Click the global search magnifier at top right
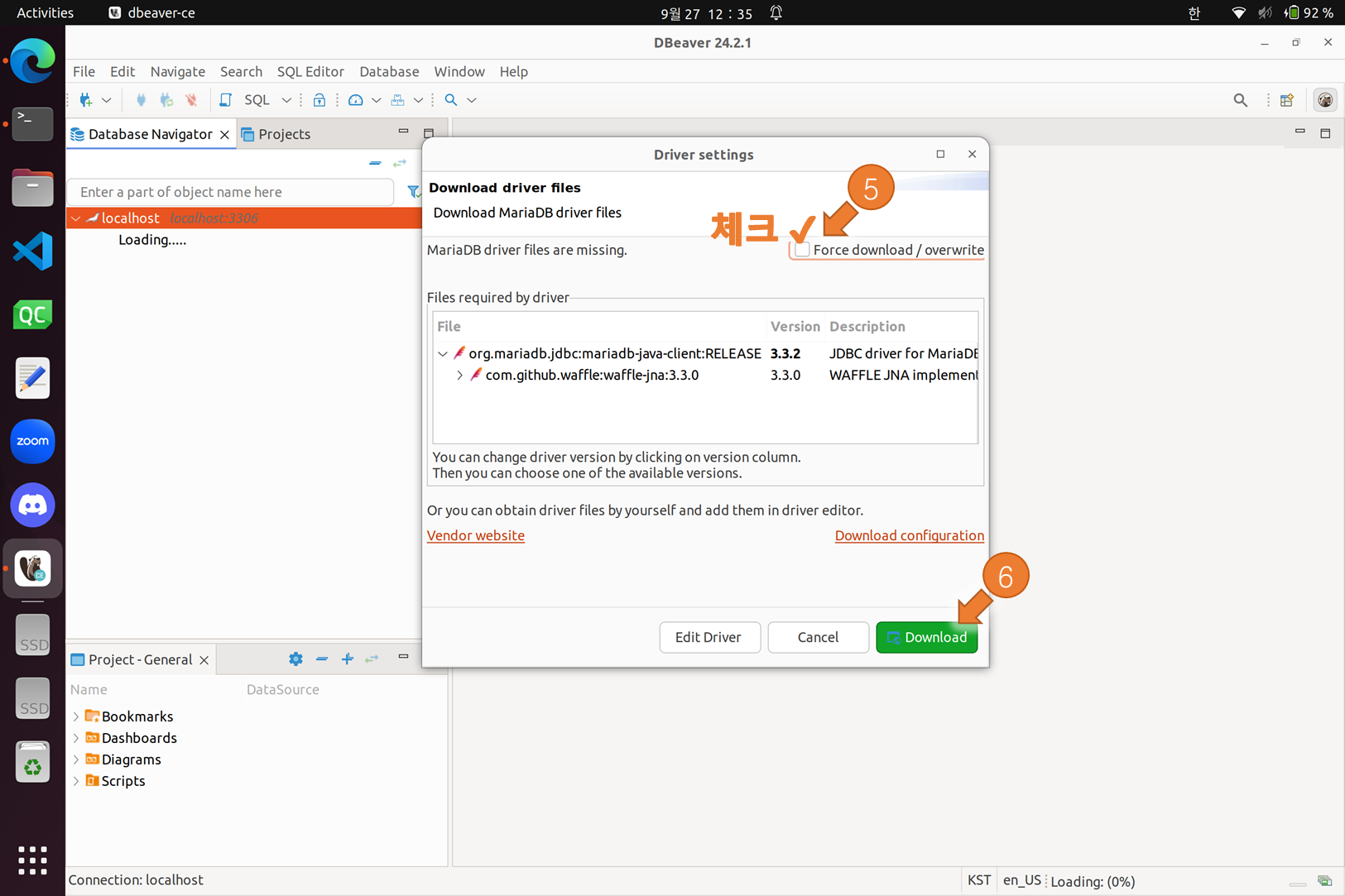1345x896 pixels. tap(1240, 100)
